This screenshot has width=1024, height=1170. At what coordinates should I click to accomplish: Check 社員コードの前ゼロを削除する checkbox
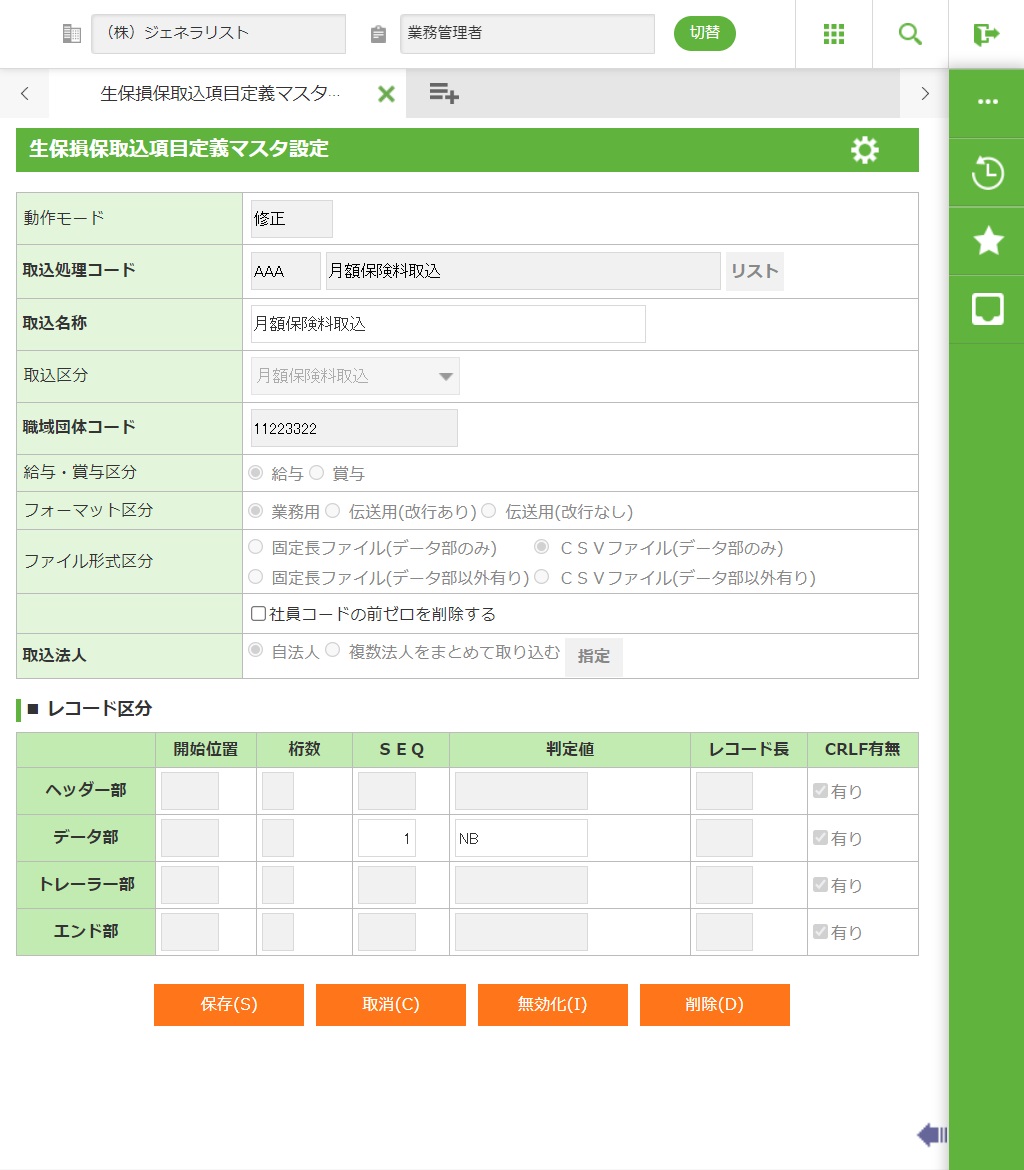259,614
